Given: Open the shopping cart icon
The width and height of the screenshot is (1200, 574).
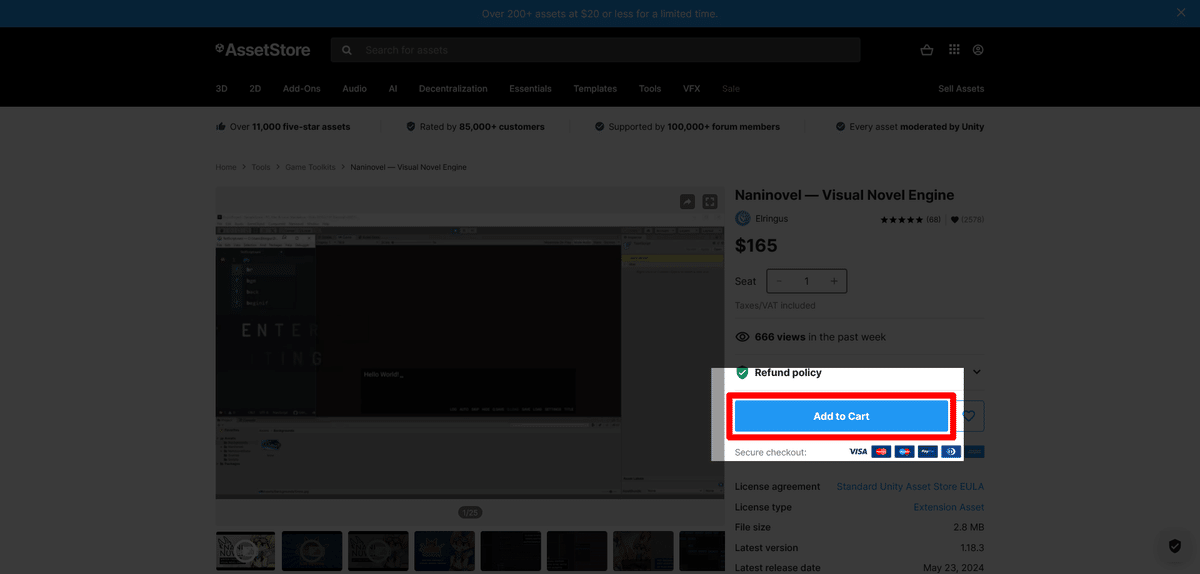Looking at the screenshot, I should click(927, 50).
